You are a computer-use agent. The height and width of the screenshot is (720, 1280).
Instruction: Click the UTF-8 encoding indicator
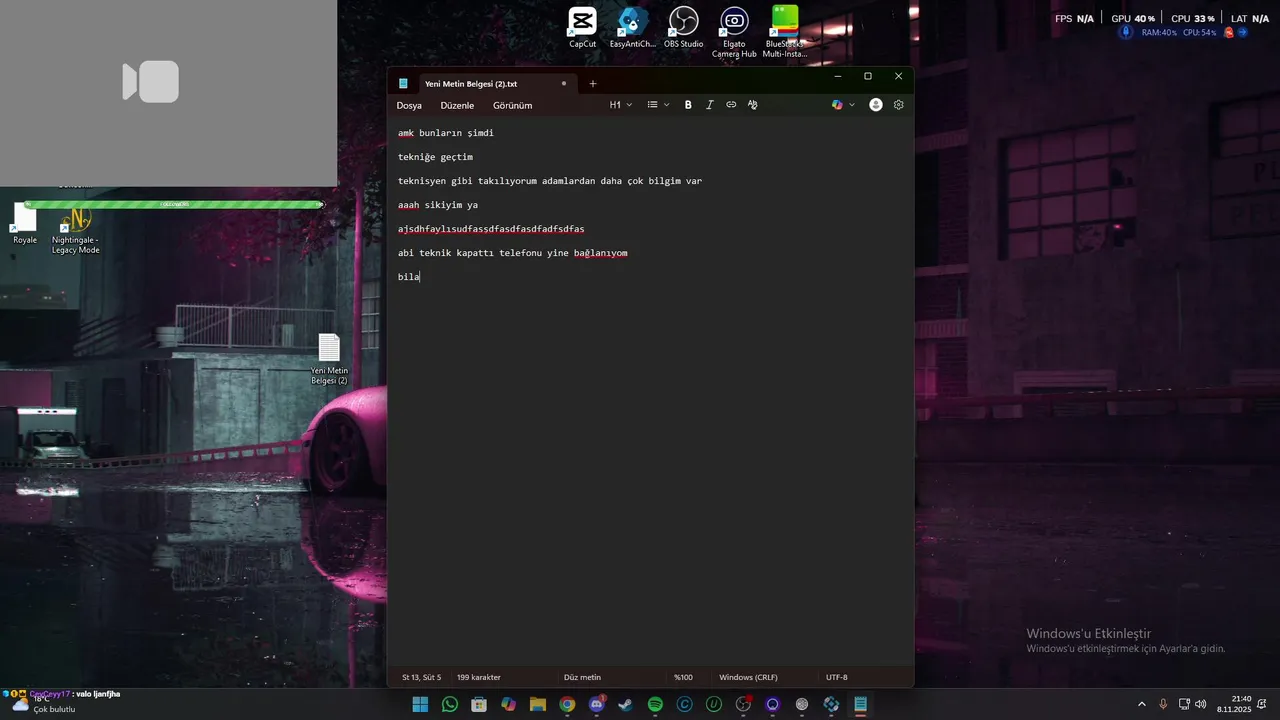pyautogui.click(x=836, y=677)
